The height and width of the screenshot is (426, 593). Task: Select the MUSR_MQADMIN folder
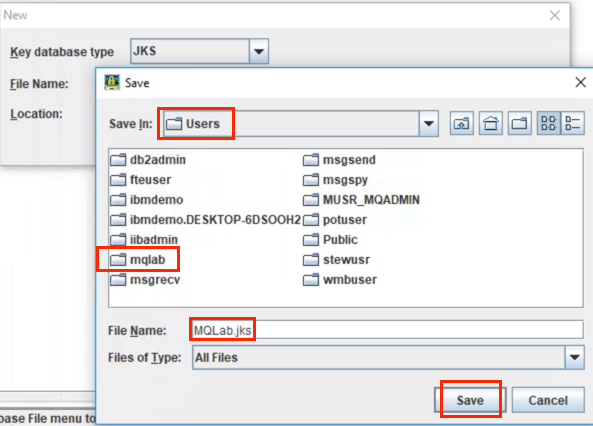[361, 199]
